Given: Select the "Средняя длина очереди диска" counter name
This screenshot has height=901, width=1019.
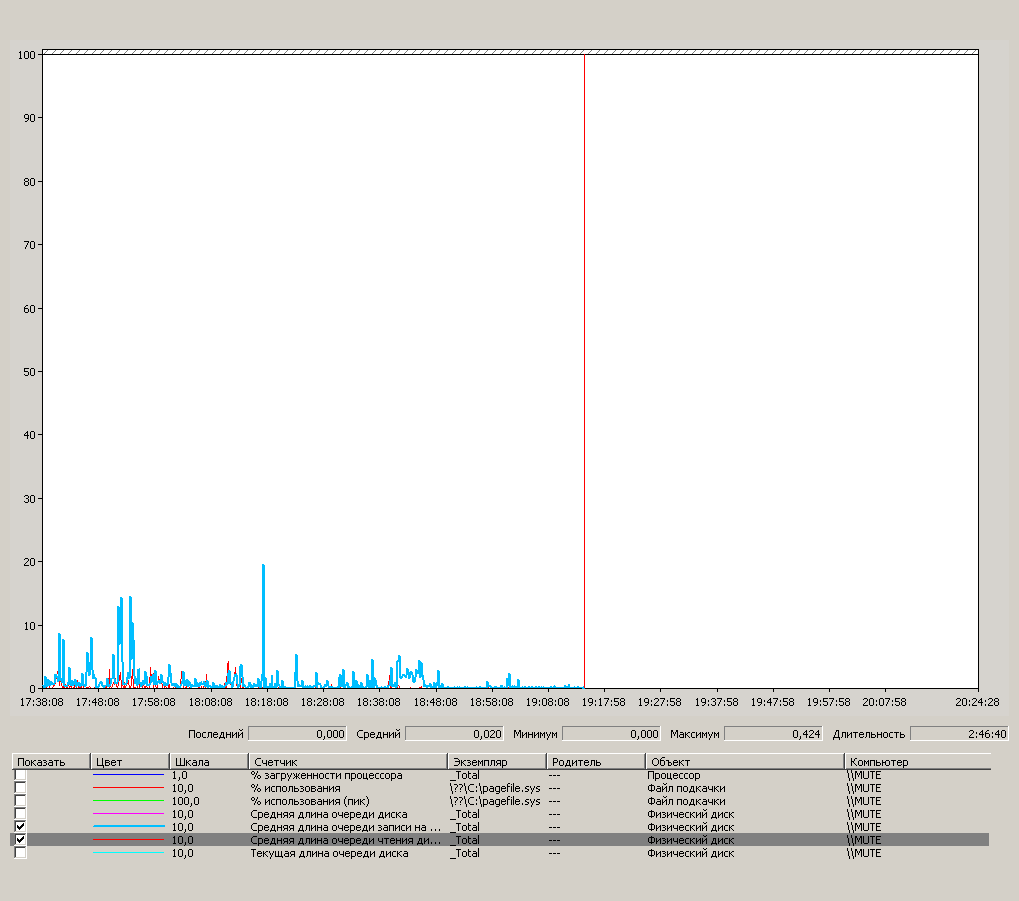Looking at the screenshot, I should 329,814.
